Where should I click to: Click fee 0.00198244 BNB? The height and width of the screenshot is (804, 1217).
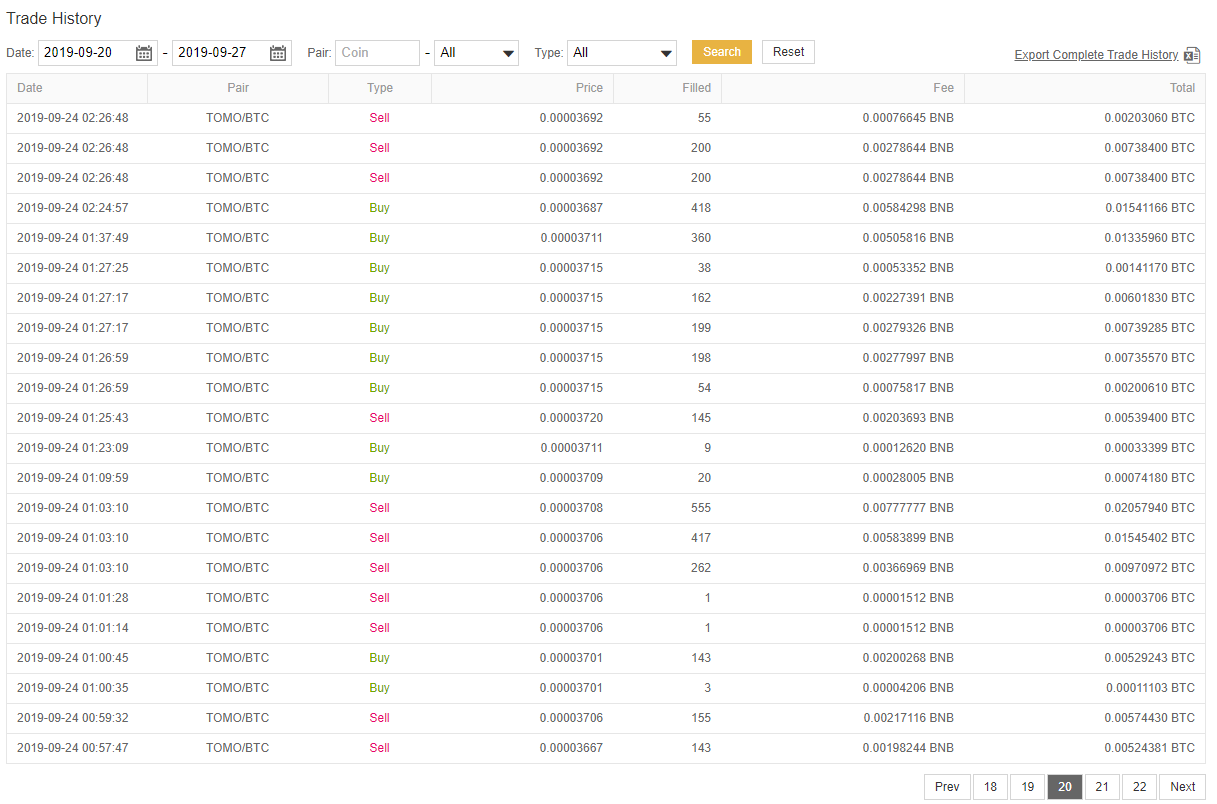[908, 748]
